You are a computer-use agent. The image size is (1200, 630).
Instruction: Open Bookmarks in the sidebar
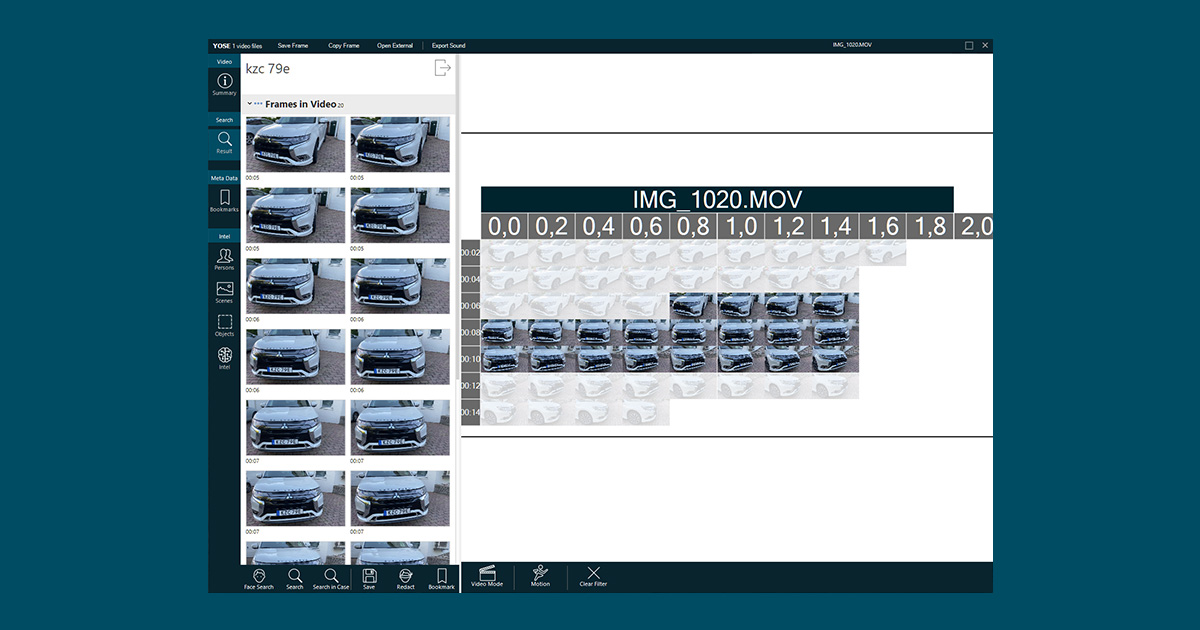pyautogui.click(x=224, y=200)
